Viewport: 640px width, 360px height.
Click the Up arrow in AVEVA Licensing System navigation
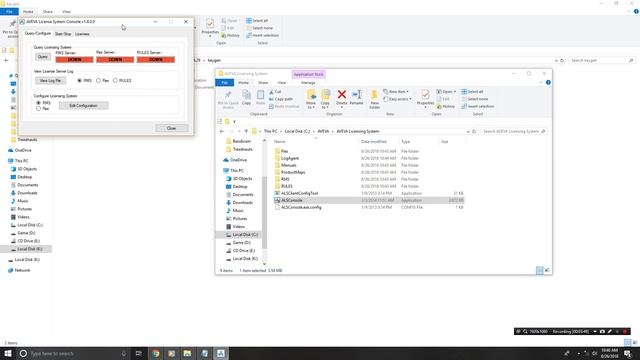point(246,131)
